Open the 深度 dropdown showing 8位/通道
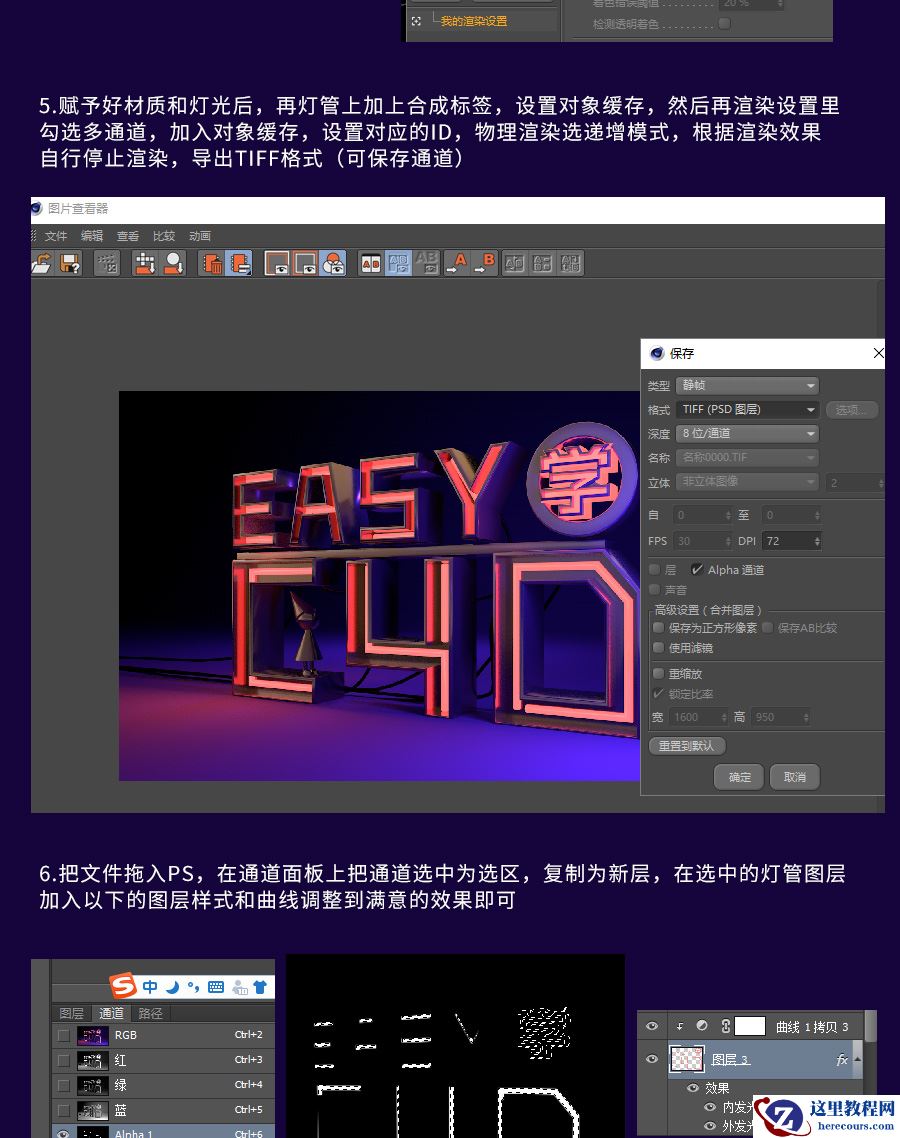 pyautogui.click(x=747, y=434)
